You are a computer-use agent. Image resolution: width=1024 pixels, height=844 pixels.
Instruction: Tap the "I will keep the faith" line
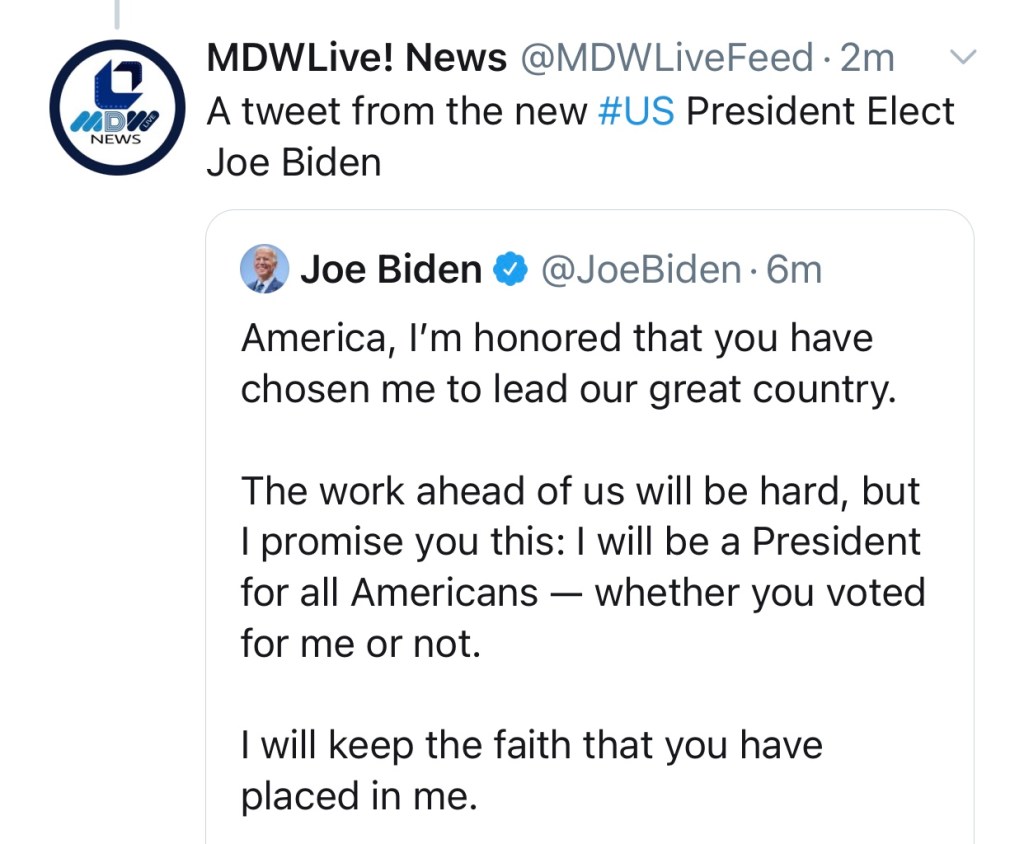pyautogui.click(x=531, y=745)
